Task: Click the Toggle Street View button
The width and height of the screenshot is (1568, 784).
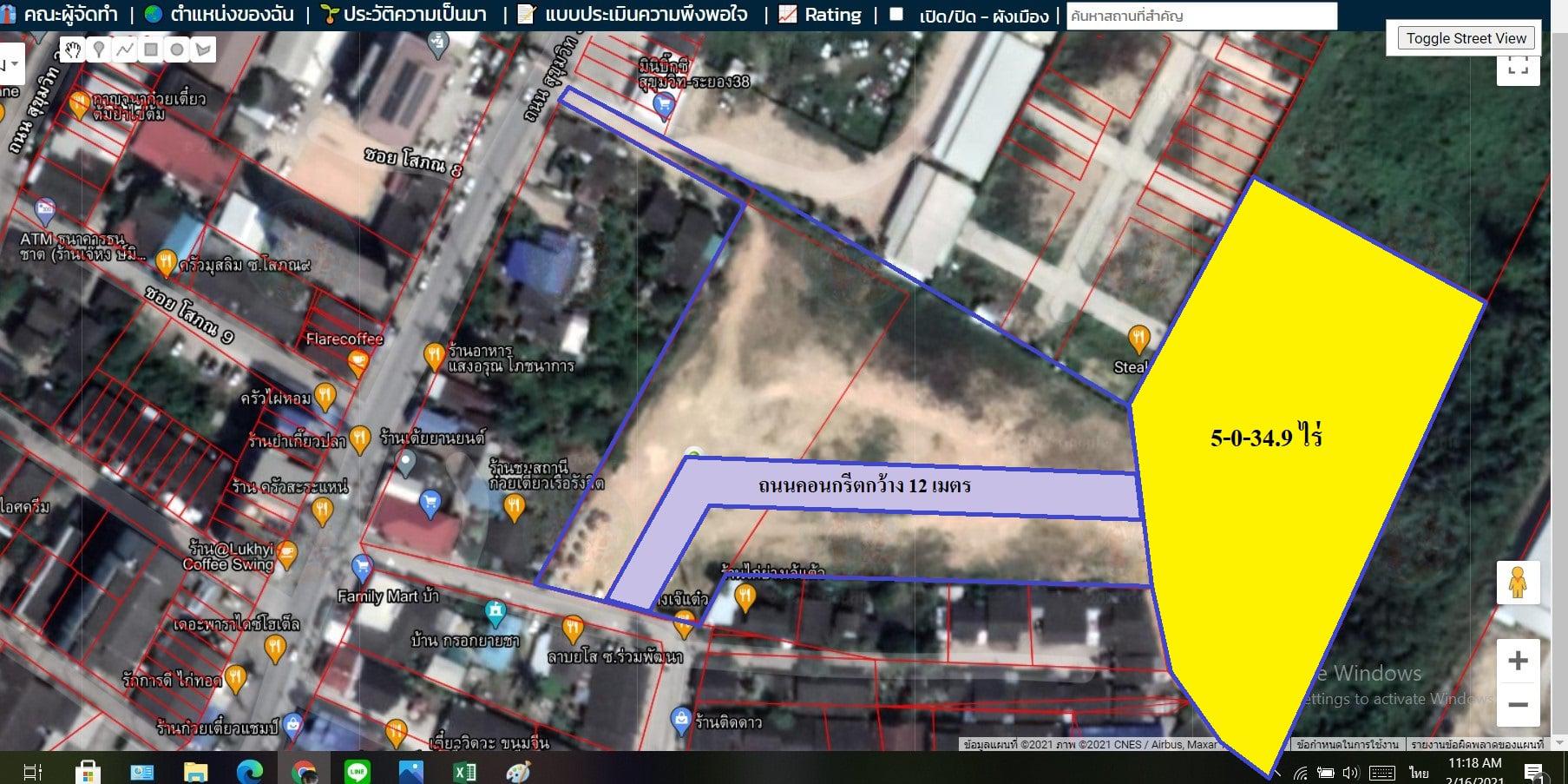Action: 1466,38
